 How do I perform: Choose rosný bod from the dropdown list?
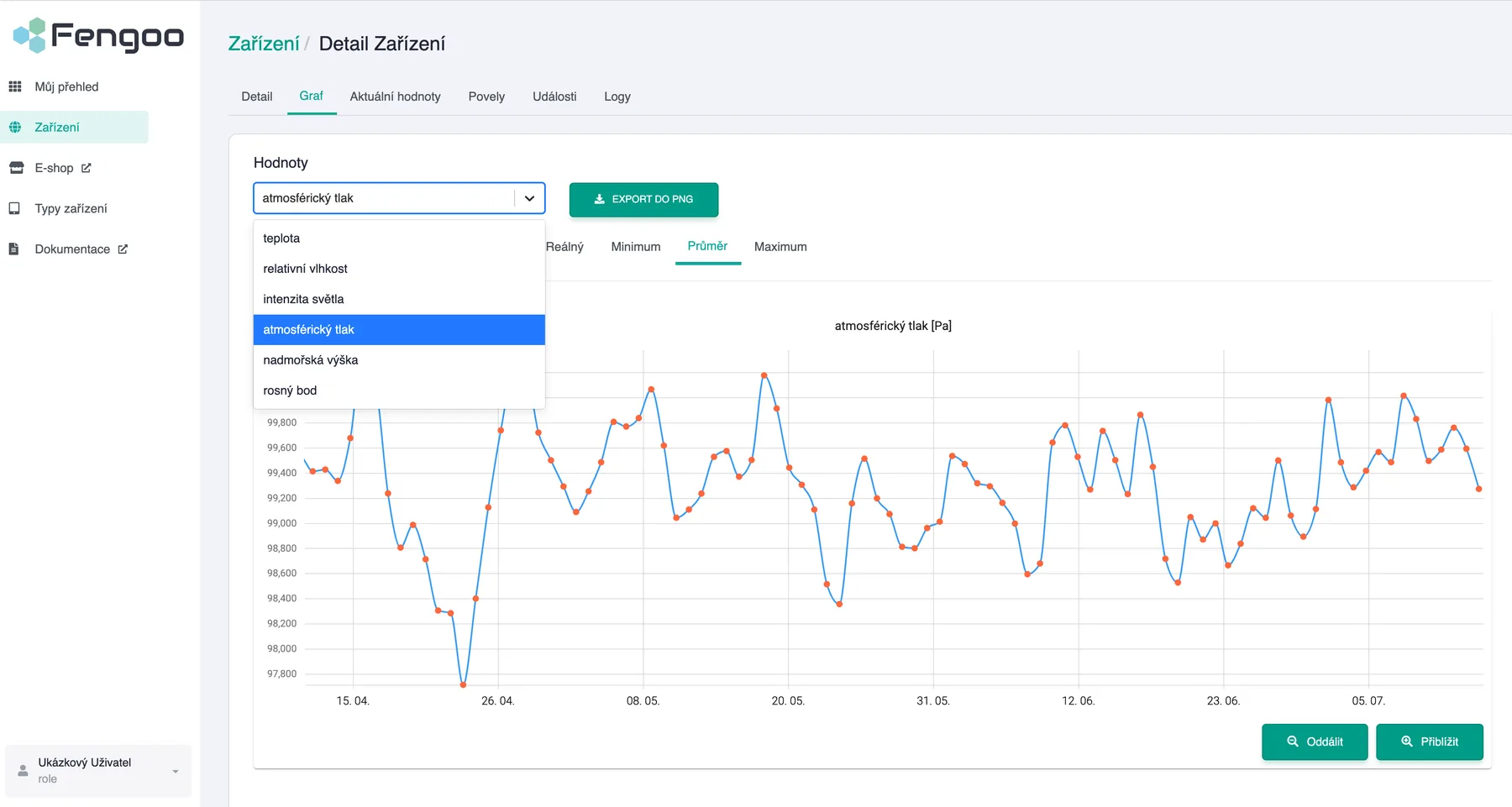click(399, 390)
